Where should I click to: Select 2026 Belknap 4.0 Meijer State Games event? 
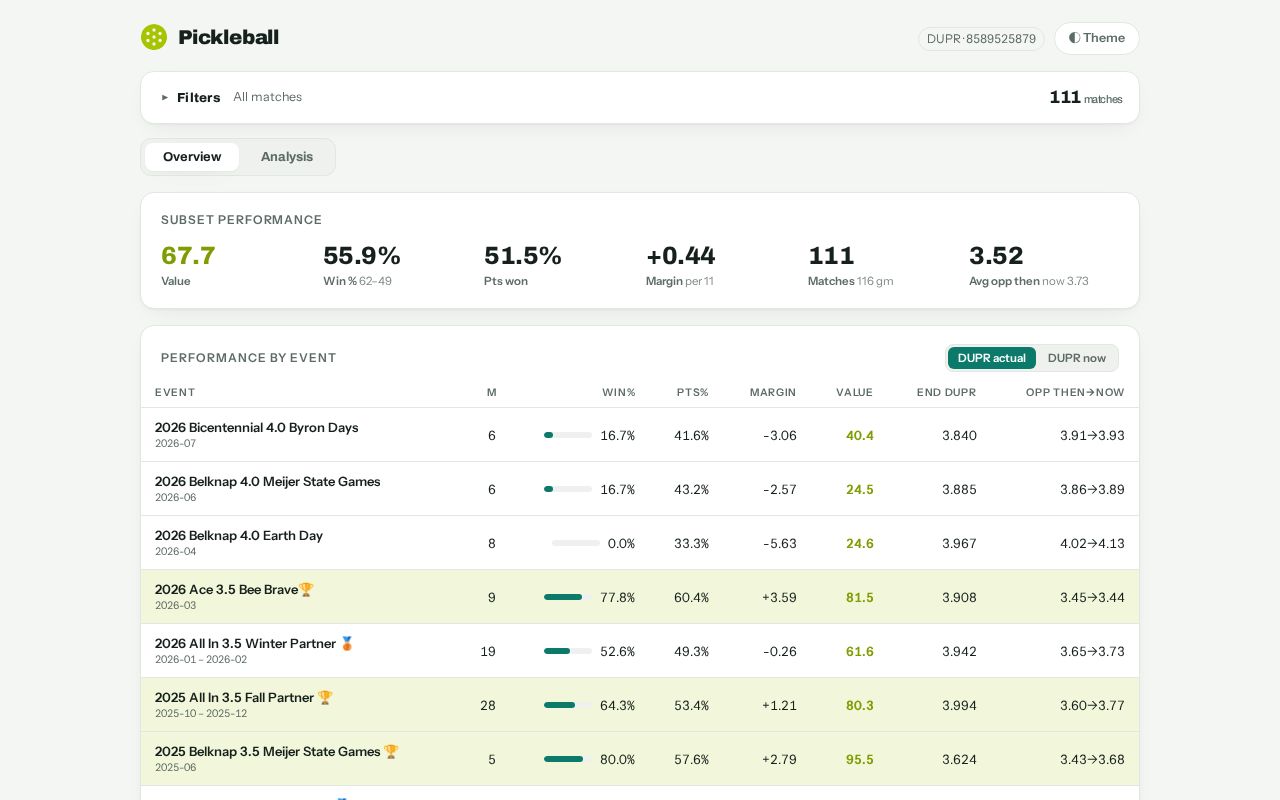[x=640, y=489]
